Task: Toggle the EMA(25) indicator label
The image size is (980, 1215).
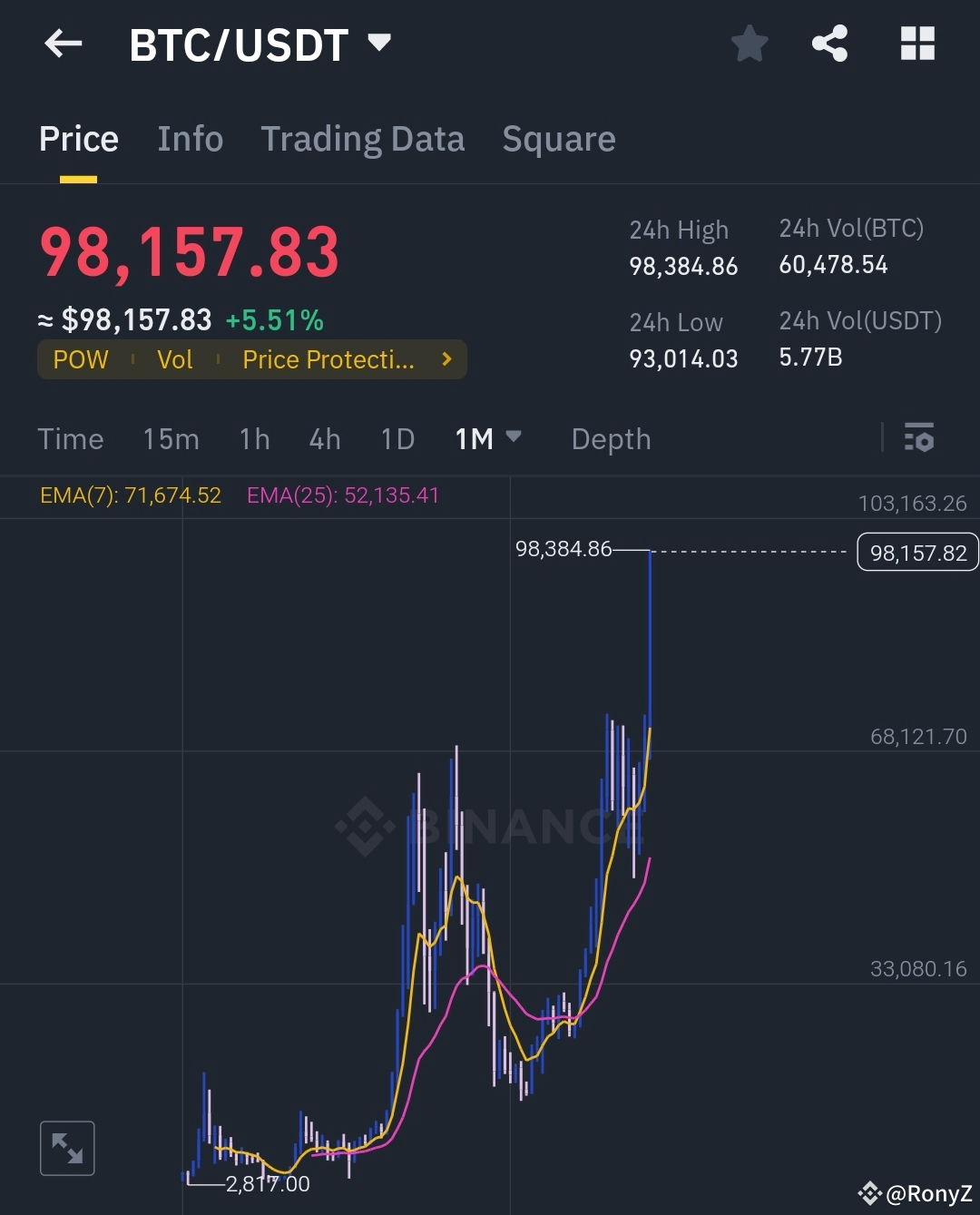Action: (343, 496)
